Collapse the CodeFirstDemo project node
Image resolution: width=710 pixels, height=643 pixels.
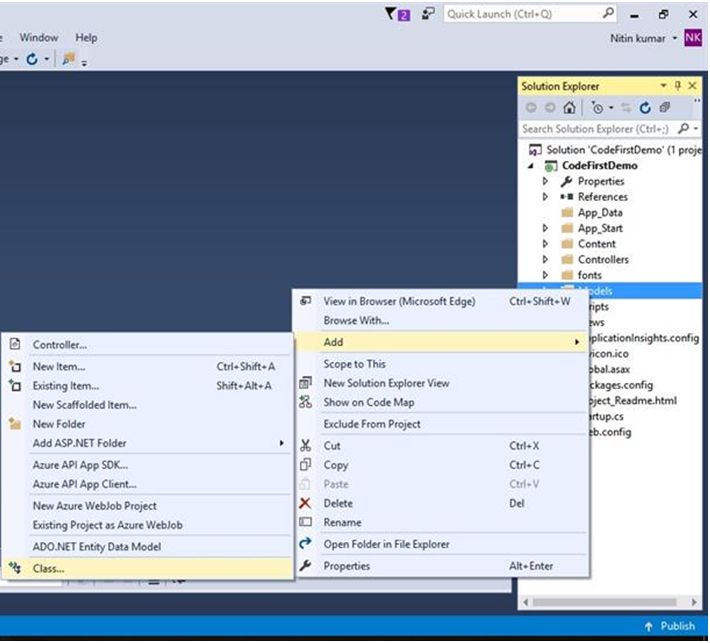pyautogui.click(x=531, y=166)
